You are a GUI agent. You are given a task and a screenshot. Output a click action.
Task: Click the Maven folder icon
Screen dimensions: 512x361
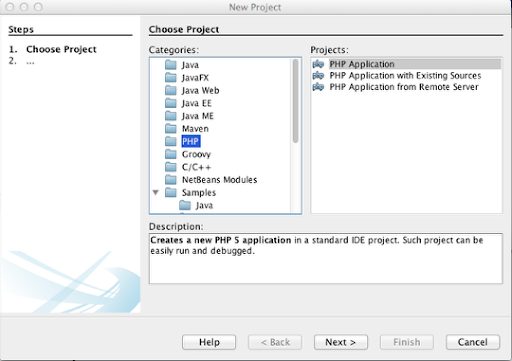click(x=171, y=128)
